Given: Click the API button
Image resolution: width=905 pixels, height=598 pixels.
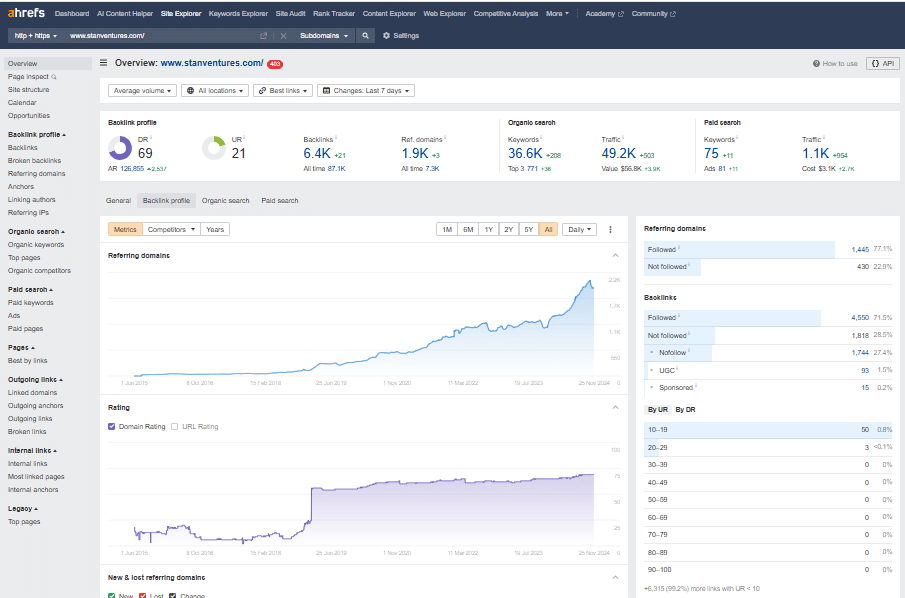Looking at the screenshot, I should [881, 63].
